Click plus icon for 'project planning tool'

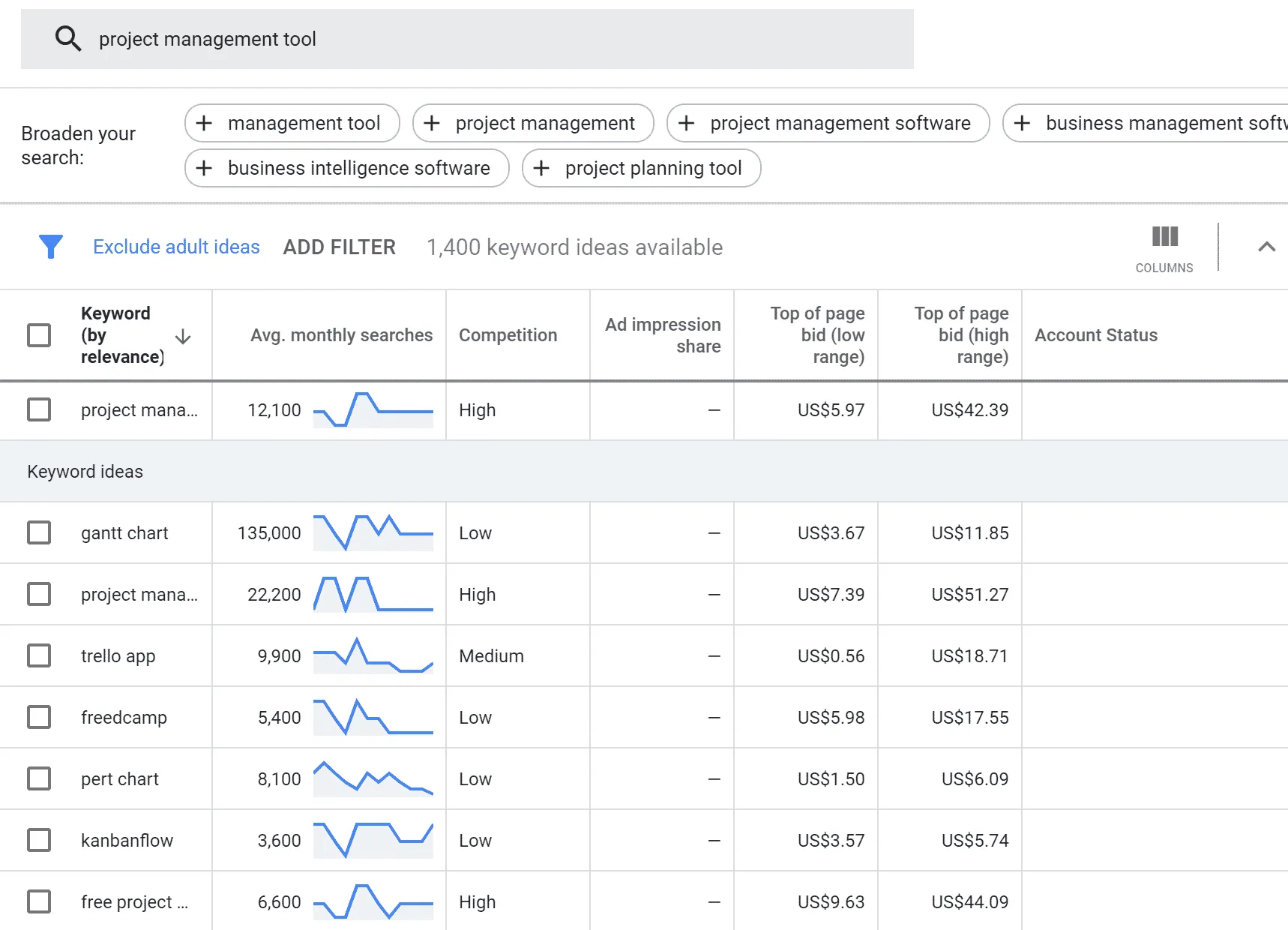point(541,168)
